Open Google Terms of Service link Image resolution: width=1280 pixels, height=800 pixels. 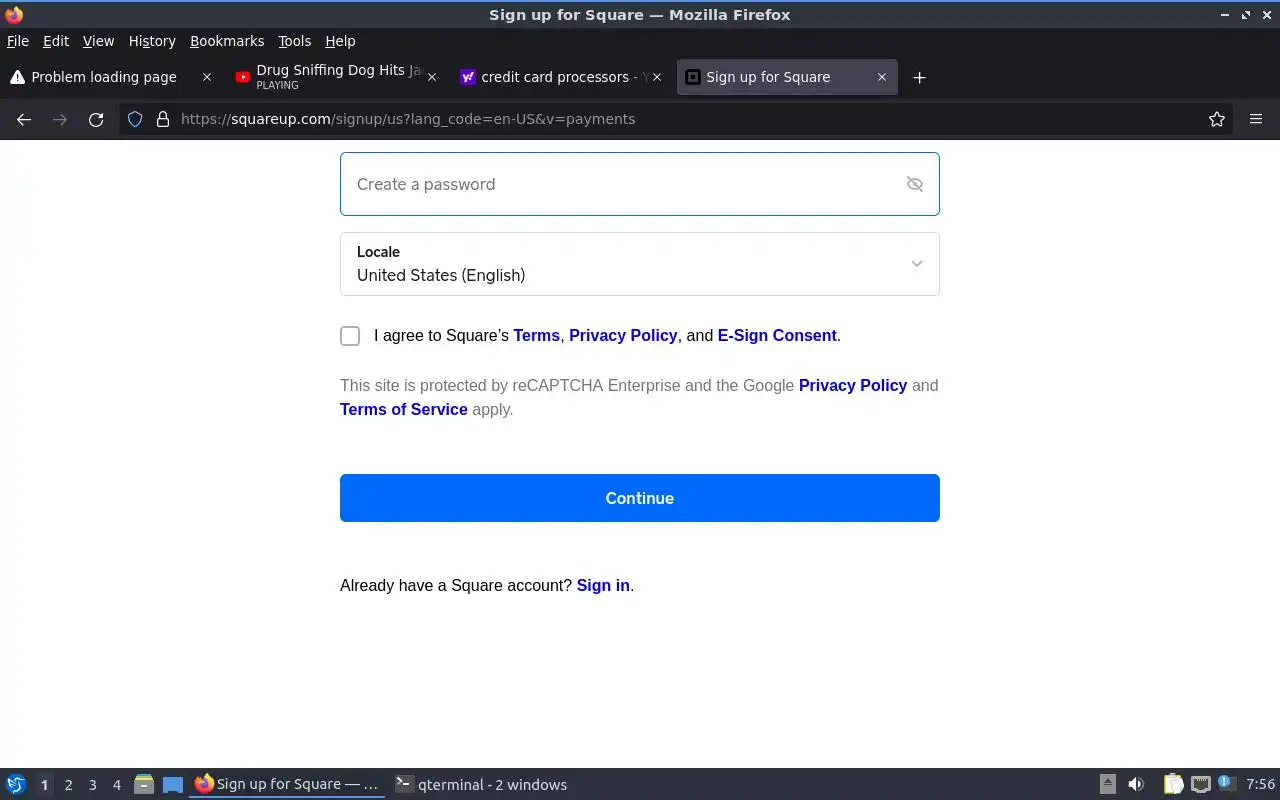[x=404, y=410]
